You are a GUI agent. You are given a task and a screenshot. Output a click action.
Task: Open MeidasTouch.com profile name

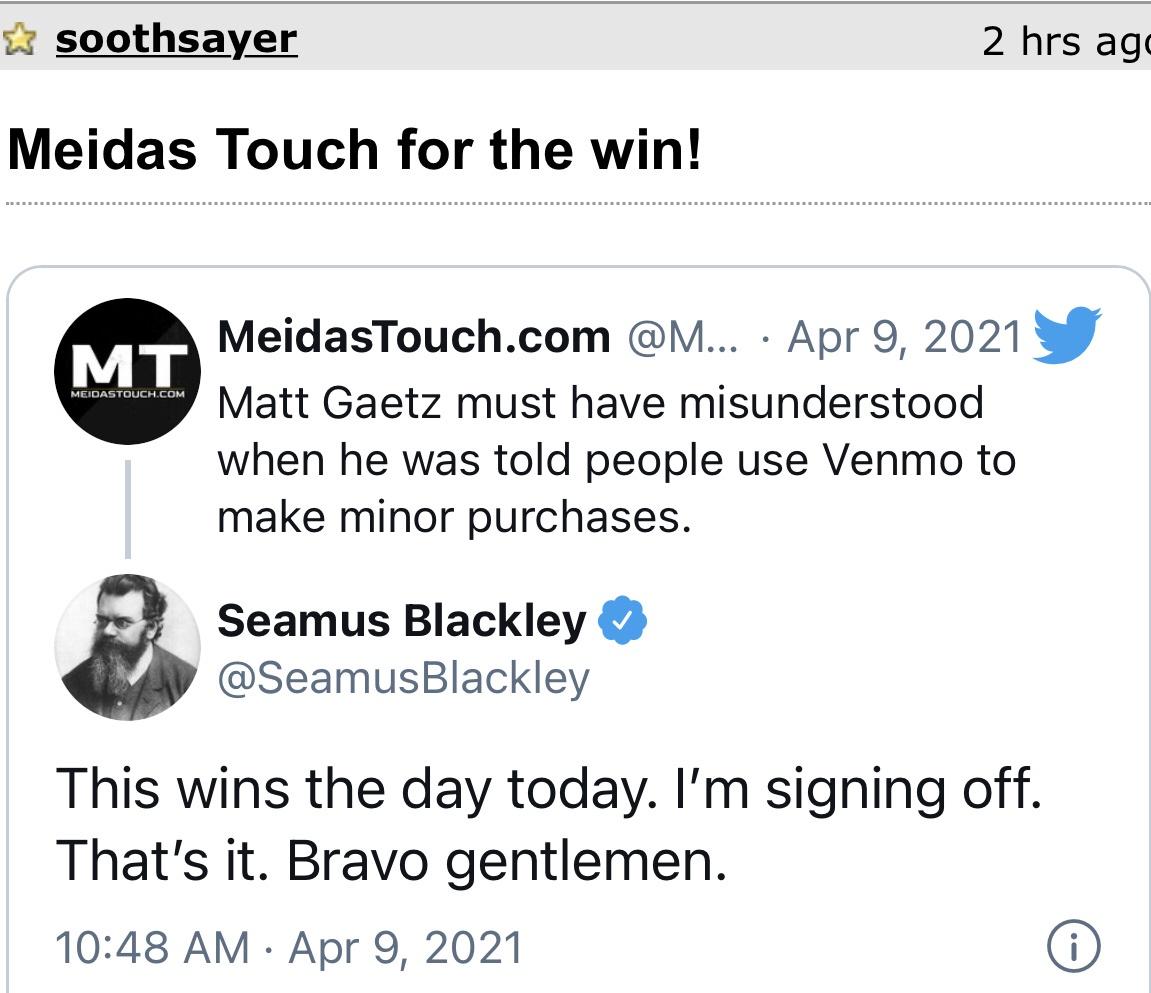tap(415, 337)
